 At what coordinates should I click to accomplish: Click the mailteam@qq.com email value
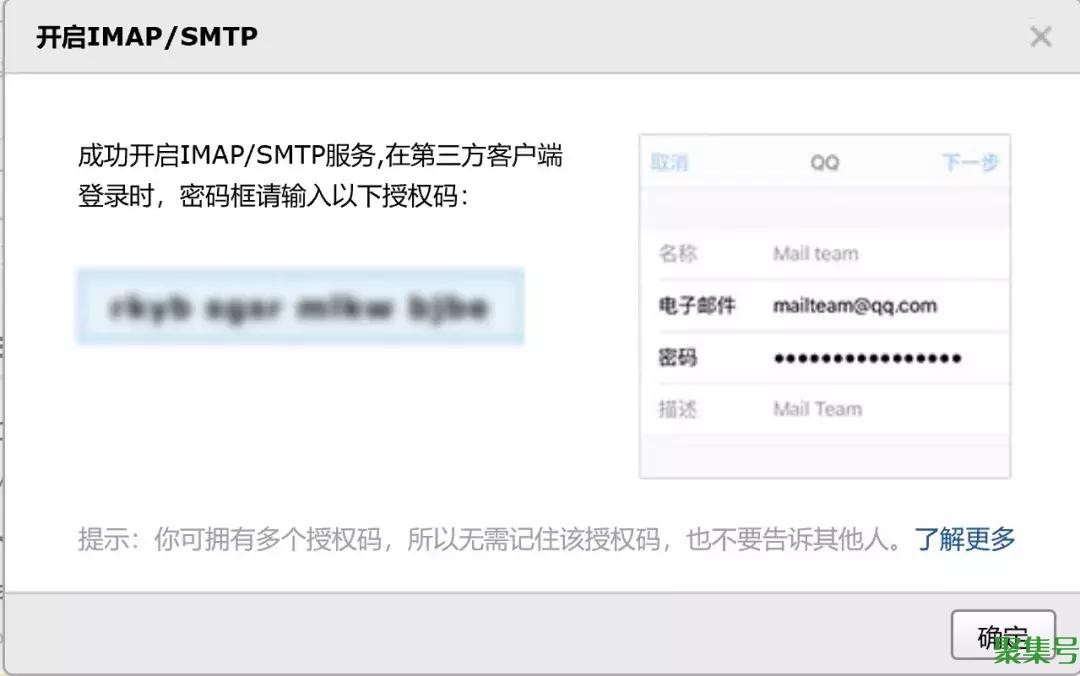pyautogui.click(x=855, y=305)
